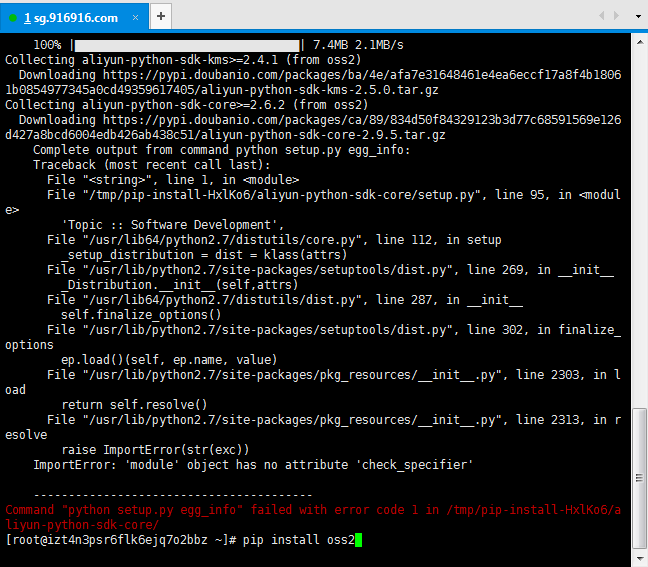Click the green connection status dot

13,18
